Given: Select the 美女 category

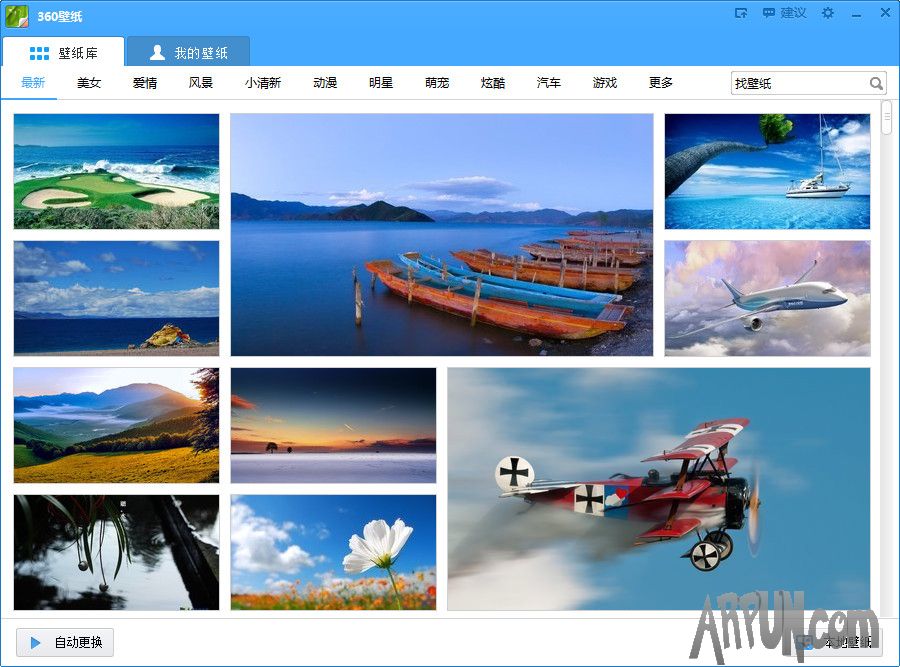Looking at the screenshot, I should pyautogui.click(x=89, y=83).
